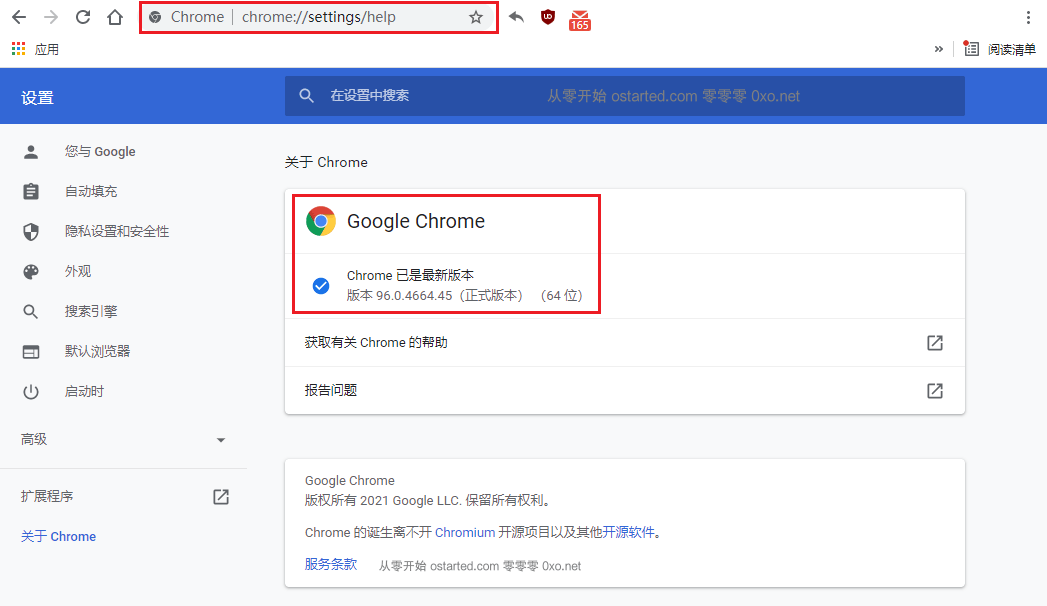Click the magnifier icon beside 搜索引擎
1047x606 pixels.
[31, 312]
